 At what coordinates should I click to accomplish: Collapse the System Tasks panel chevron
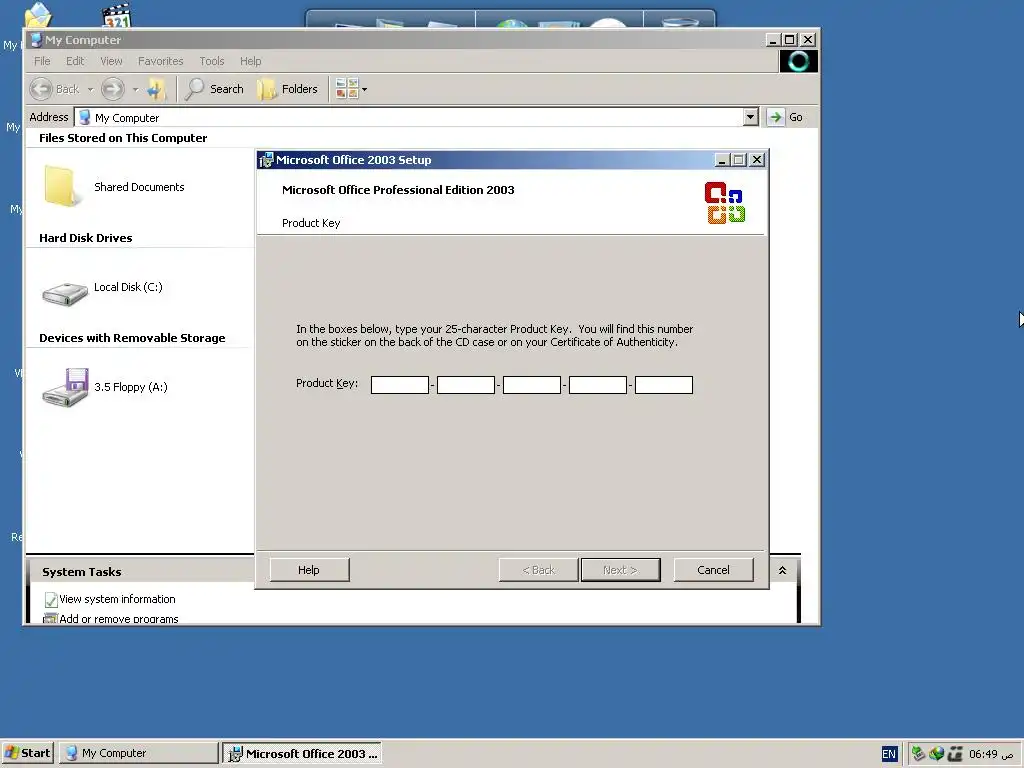pyautogui.click(x=782, y=571)
